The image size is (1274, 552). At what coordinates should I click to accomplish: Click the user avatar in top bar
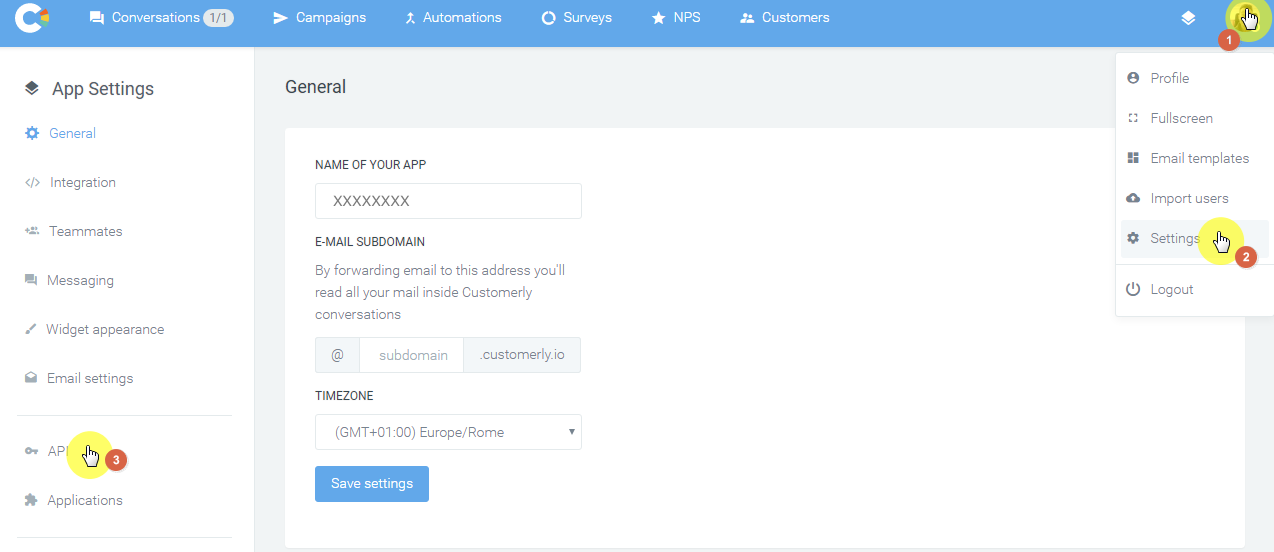1244,17
